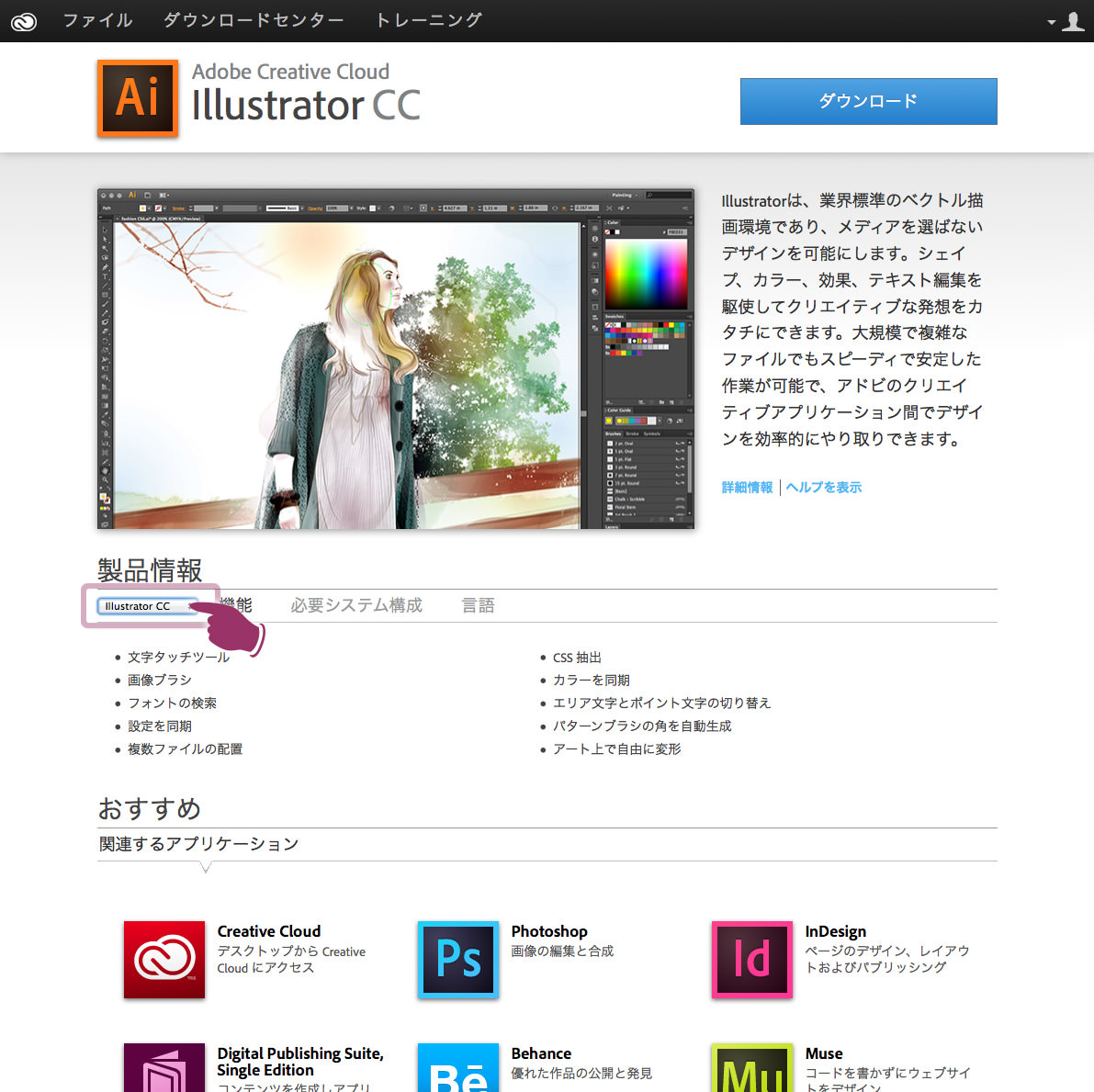
Task: Click the color spectrum picker in screenshot
Action: point(646,275)
